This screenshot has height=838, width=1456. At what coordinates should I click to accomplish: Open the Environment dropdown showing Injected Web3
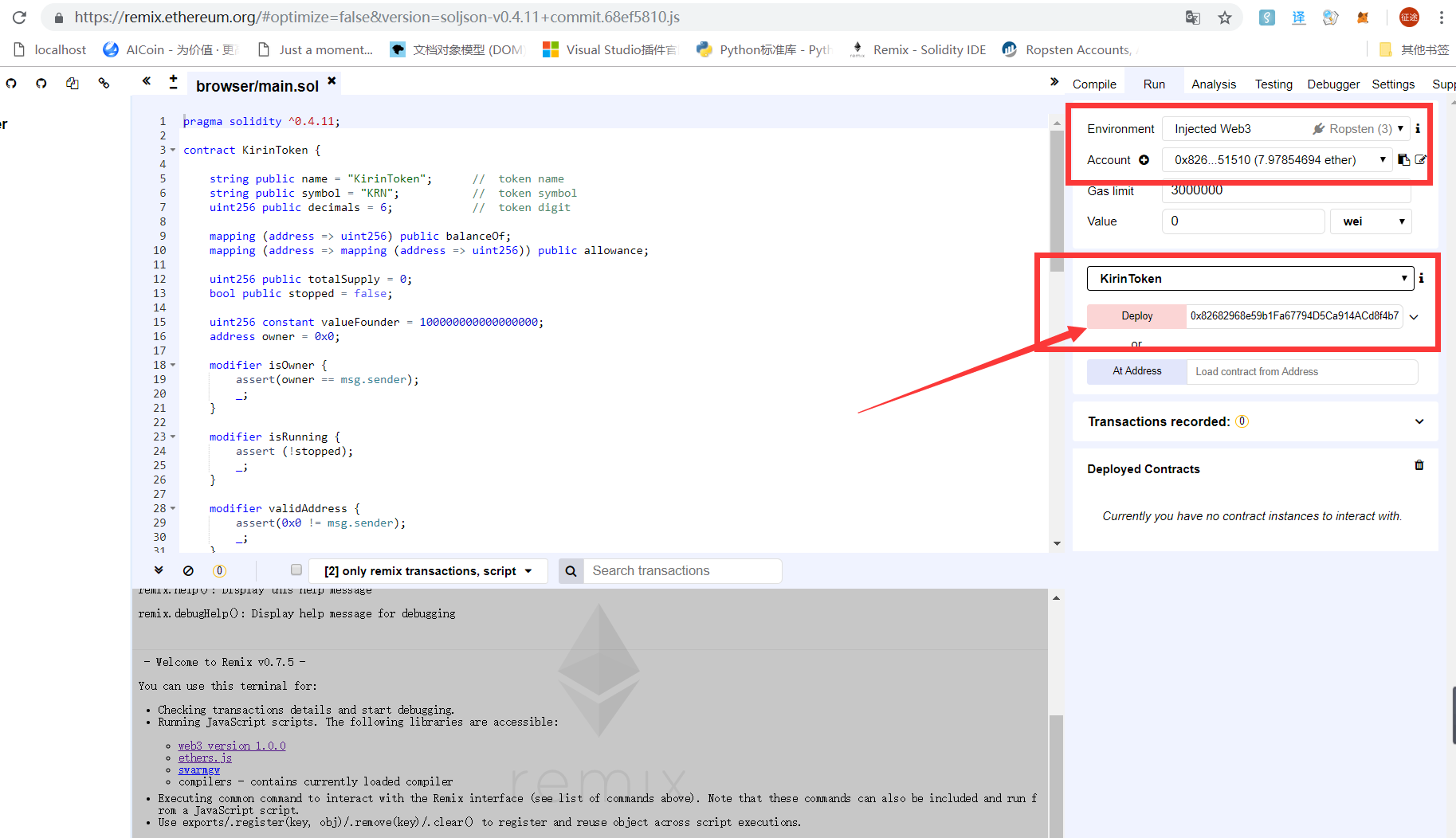pos(1285,128)
